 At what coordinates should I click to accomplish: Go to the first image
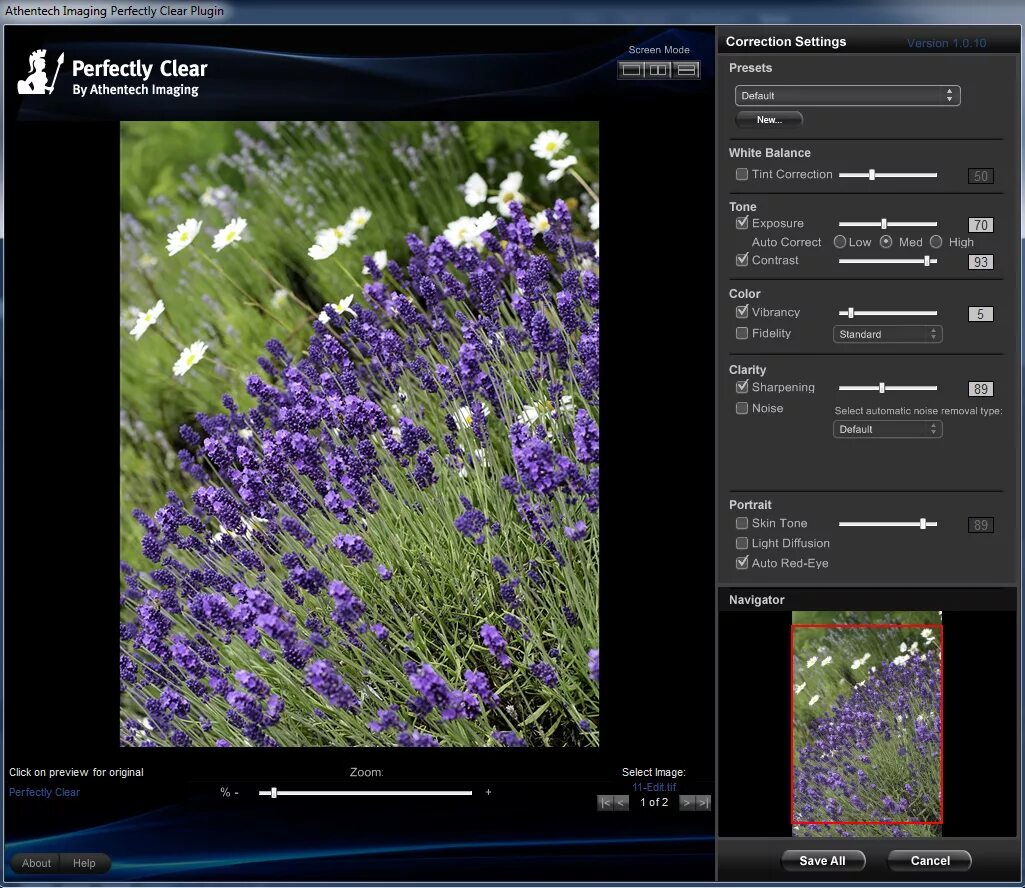pos(605,802)
